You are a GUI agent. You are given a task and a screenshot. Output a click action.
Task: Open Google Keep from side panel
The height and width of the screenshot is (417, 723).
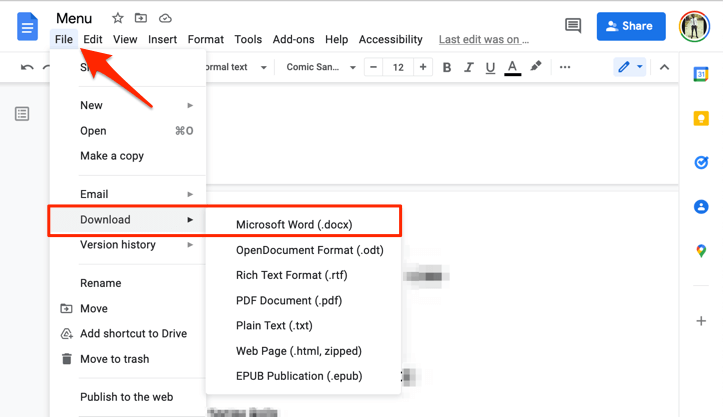click(701, 119)
